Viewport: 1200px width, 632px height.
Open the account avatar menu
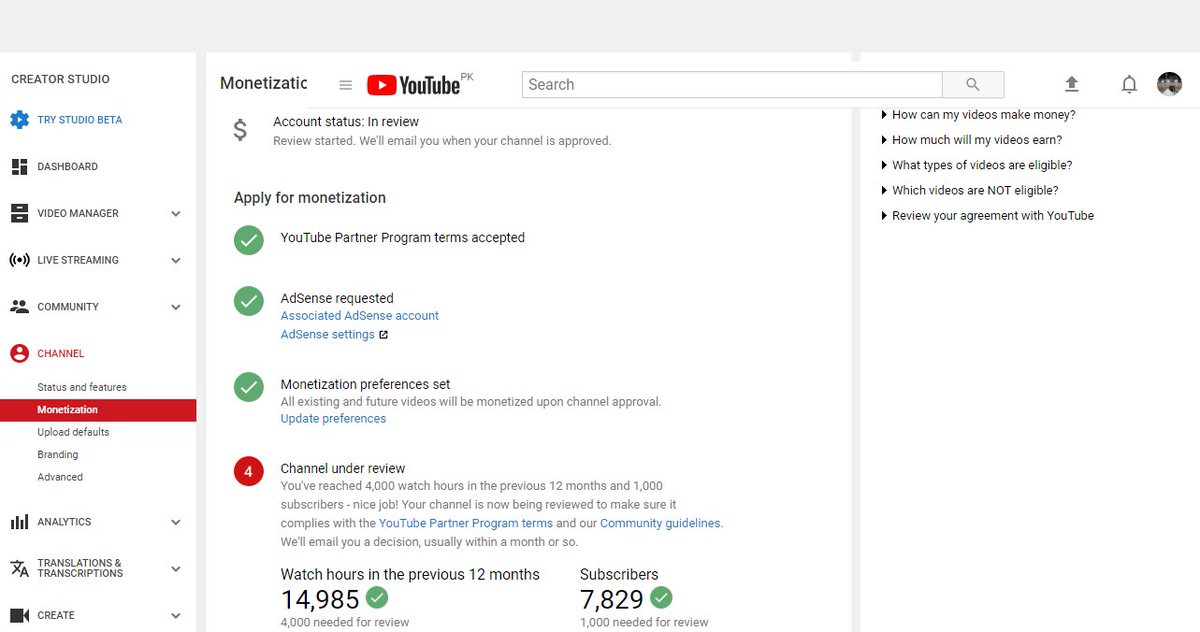tap(1169, 84)
